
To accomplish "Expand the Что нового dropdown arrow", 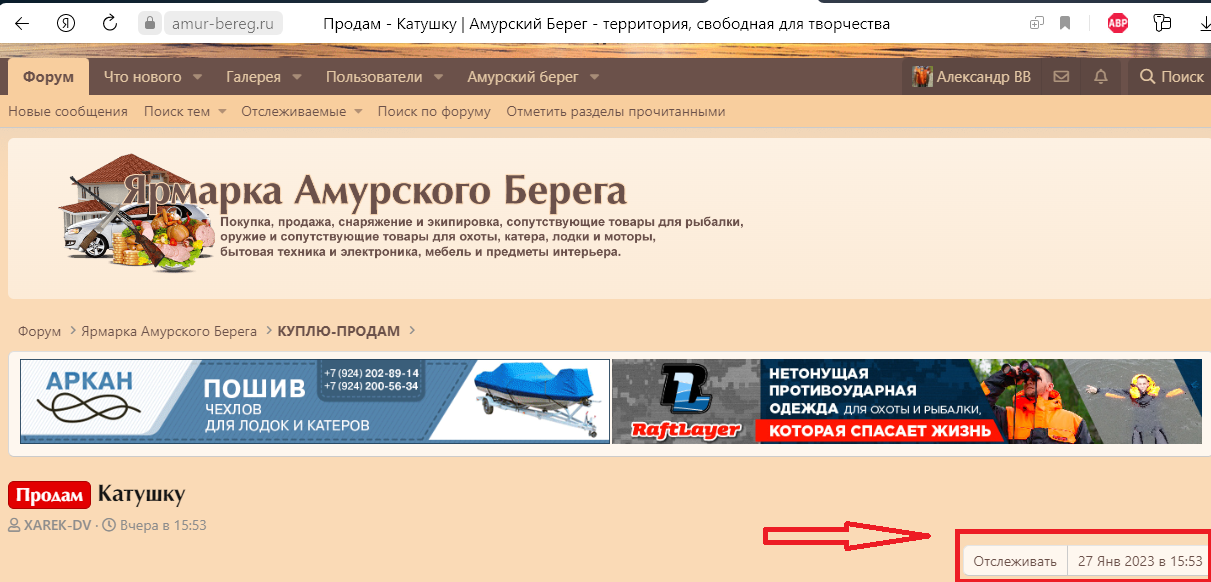I will click(x=197, y=77).
